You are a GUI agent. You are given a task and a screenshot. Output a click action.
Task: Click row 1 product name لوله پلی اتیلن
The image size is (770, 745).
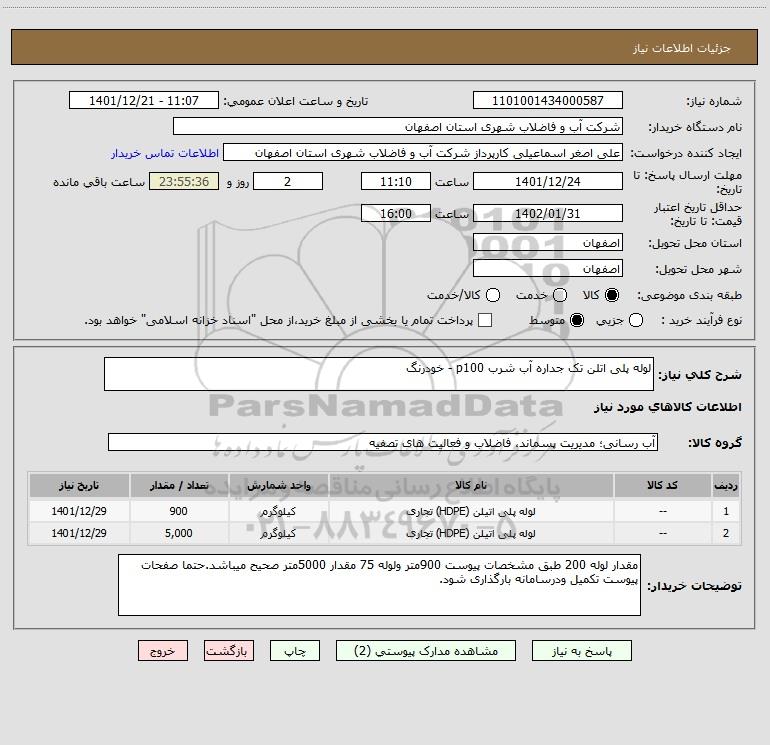click(471, 511)
